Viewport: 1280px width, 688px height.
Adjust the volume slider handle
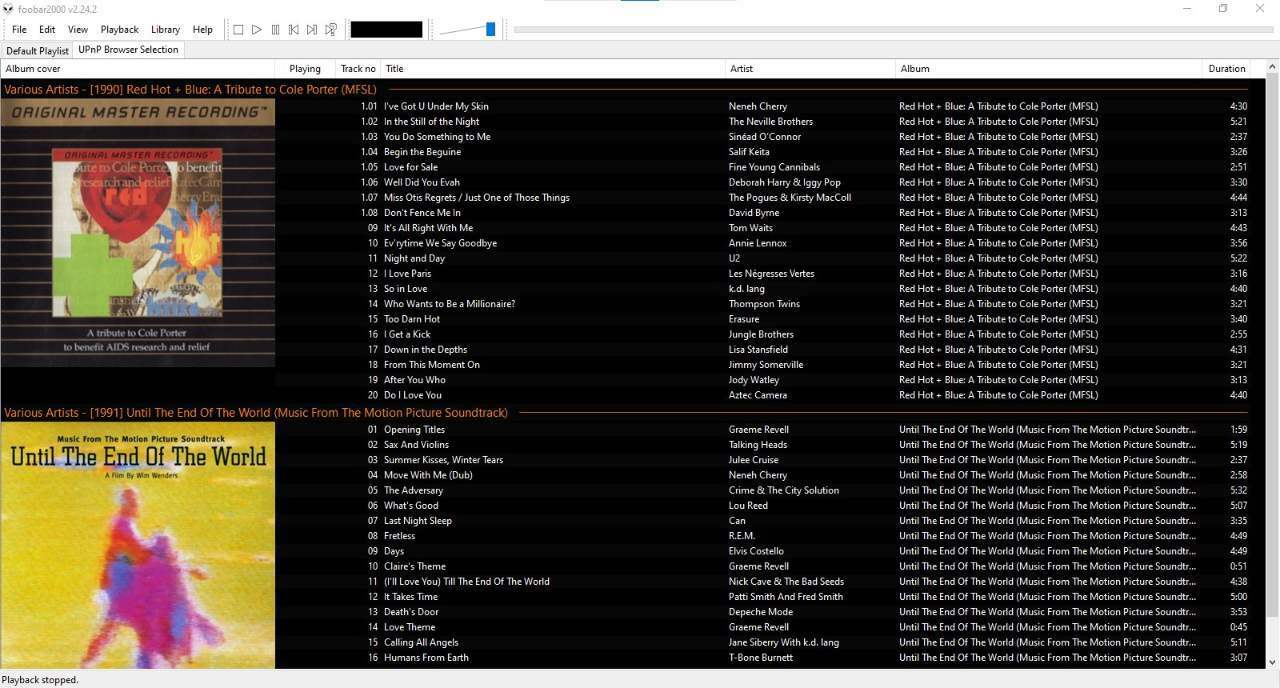[490, 30]
